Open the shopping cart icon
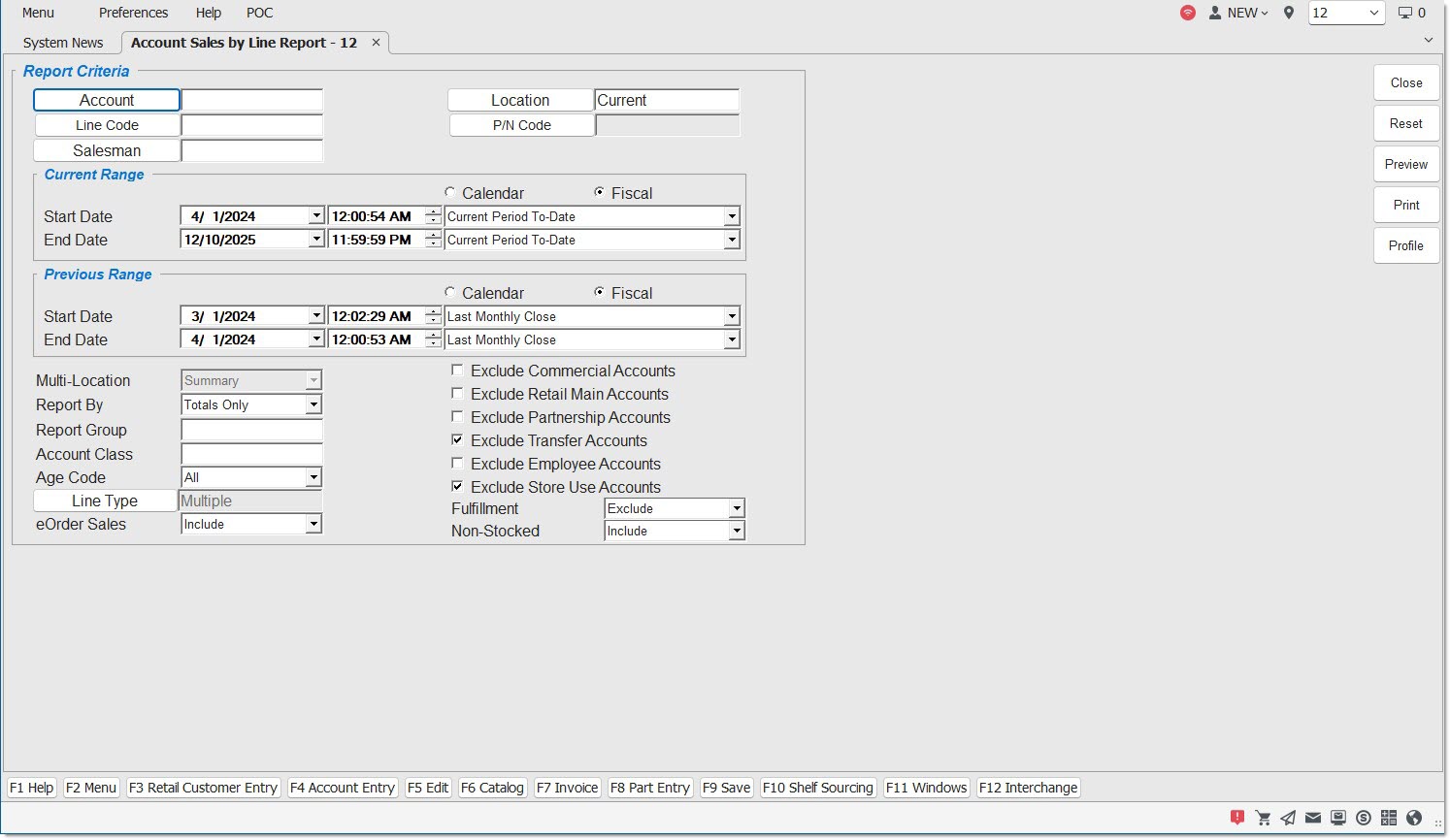Image resolution: width=1450 pixels, height=840 pixels. tap(1263, 818)
